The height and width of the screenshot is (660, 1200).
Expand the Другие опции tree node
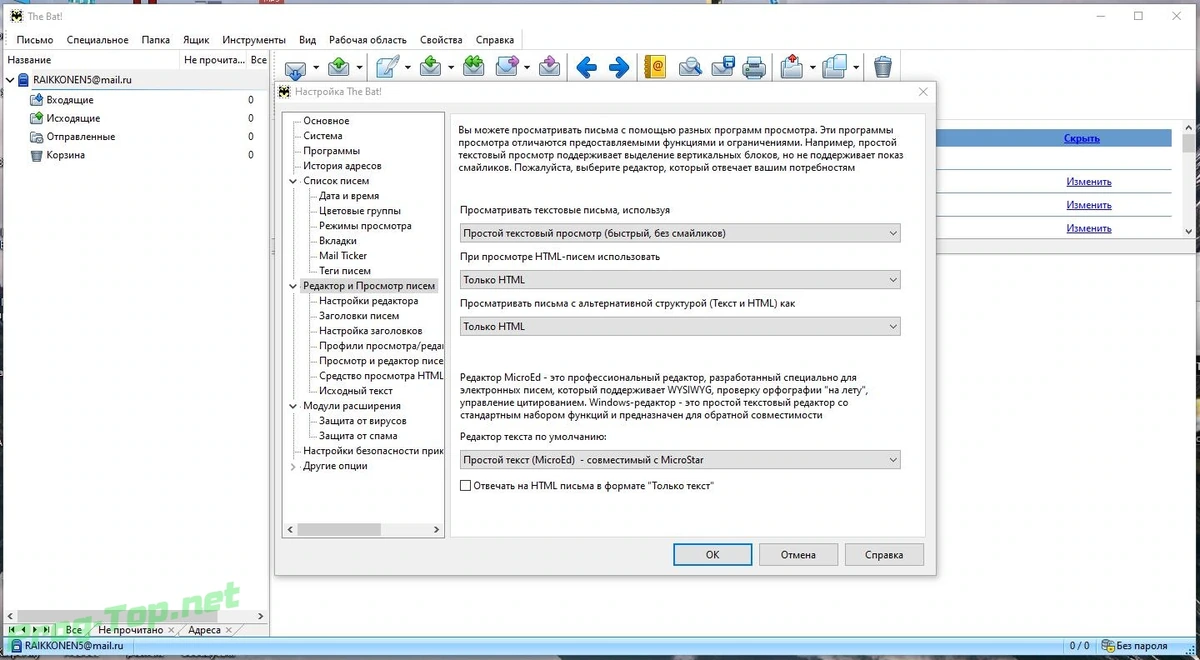(293, 466)
